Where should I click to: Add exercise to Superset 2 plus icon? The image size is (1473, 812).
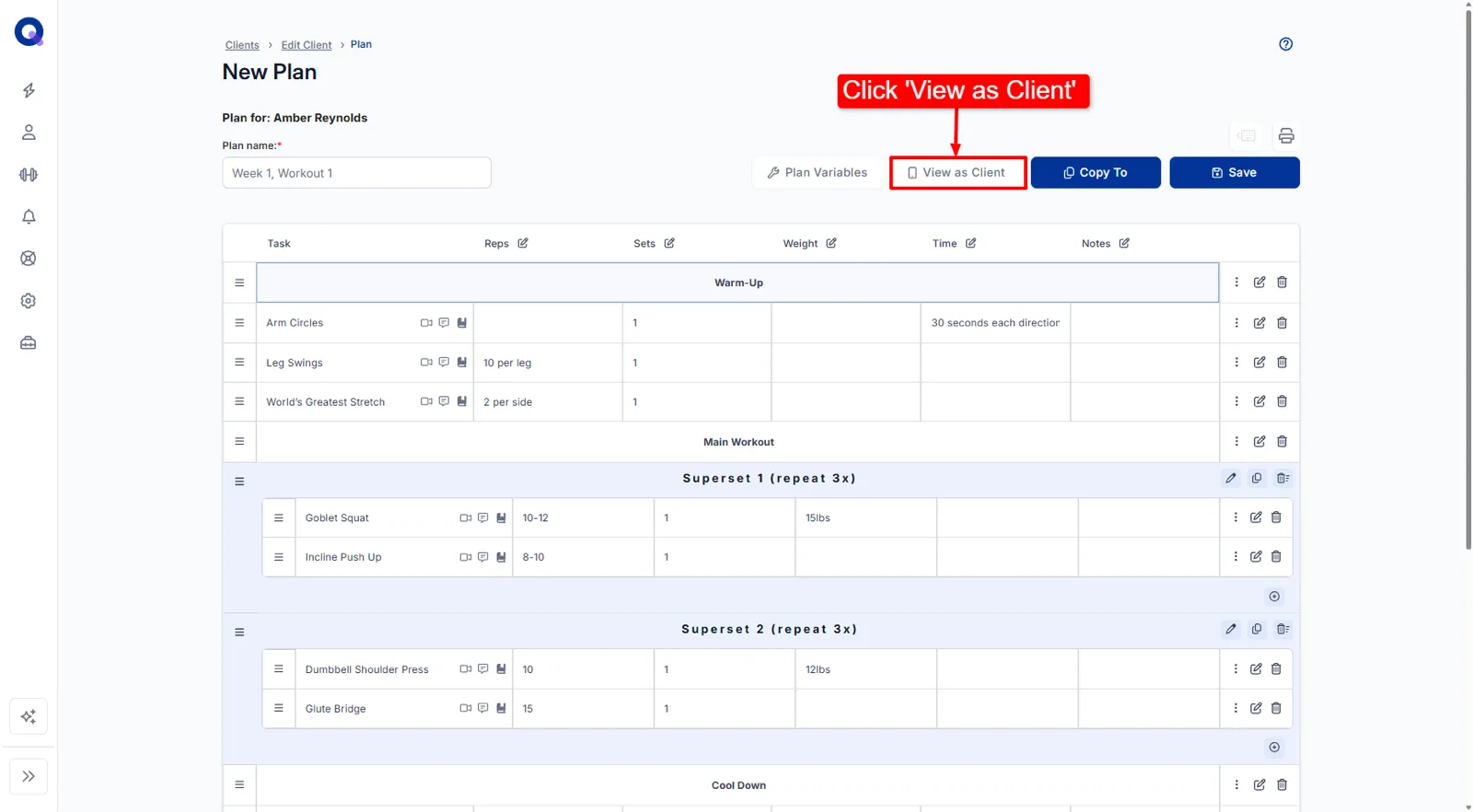(1274, 748)
